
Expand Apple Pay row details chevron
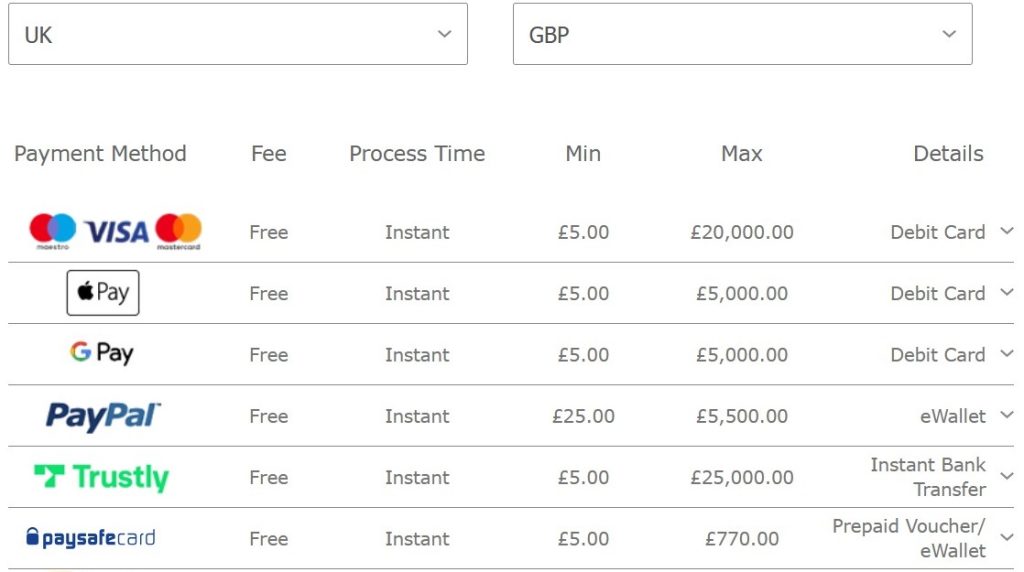[x=1006, y=293]
